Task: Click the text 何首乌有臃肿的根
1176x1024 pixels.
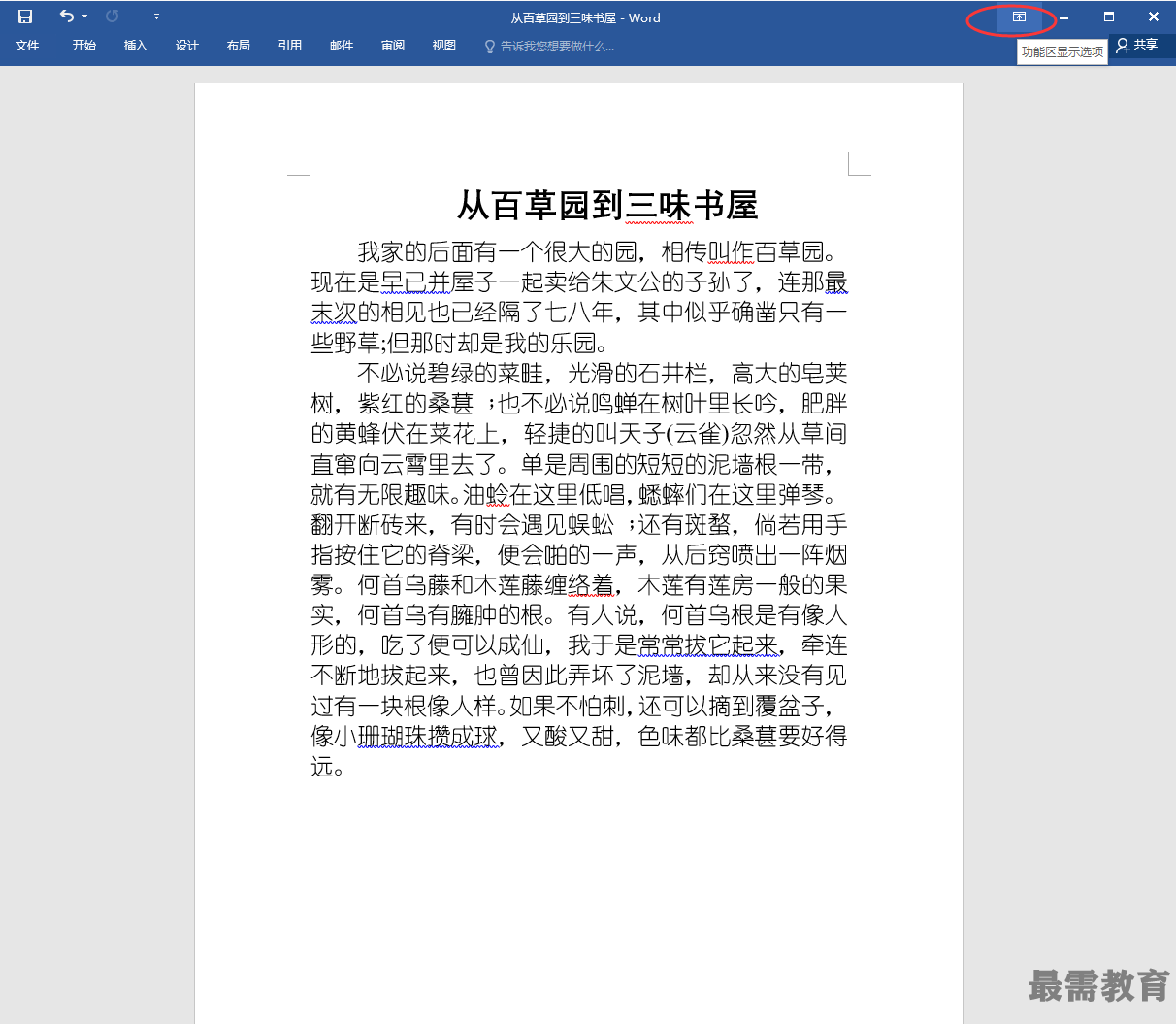Action: coord(451,615)
